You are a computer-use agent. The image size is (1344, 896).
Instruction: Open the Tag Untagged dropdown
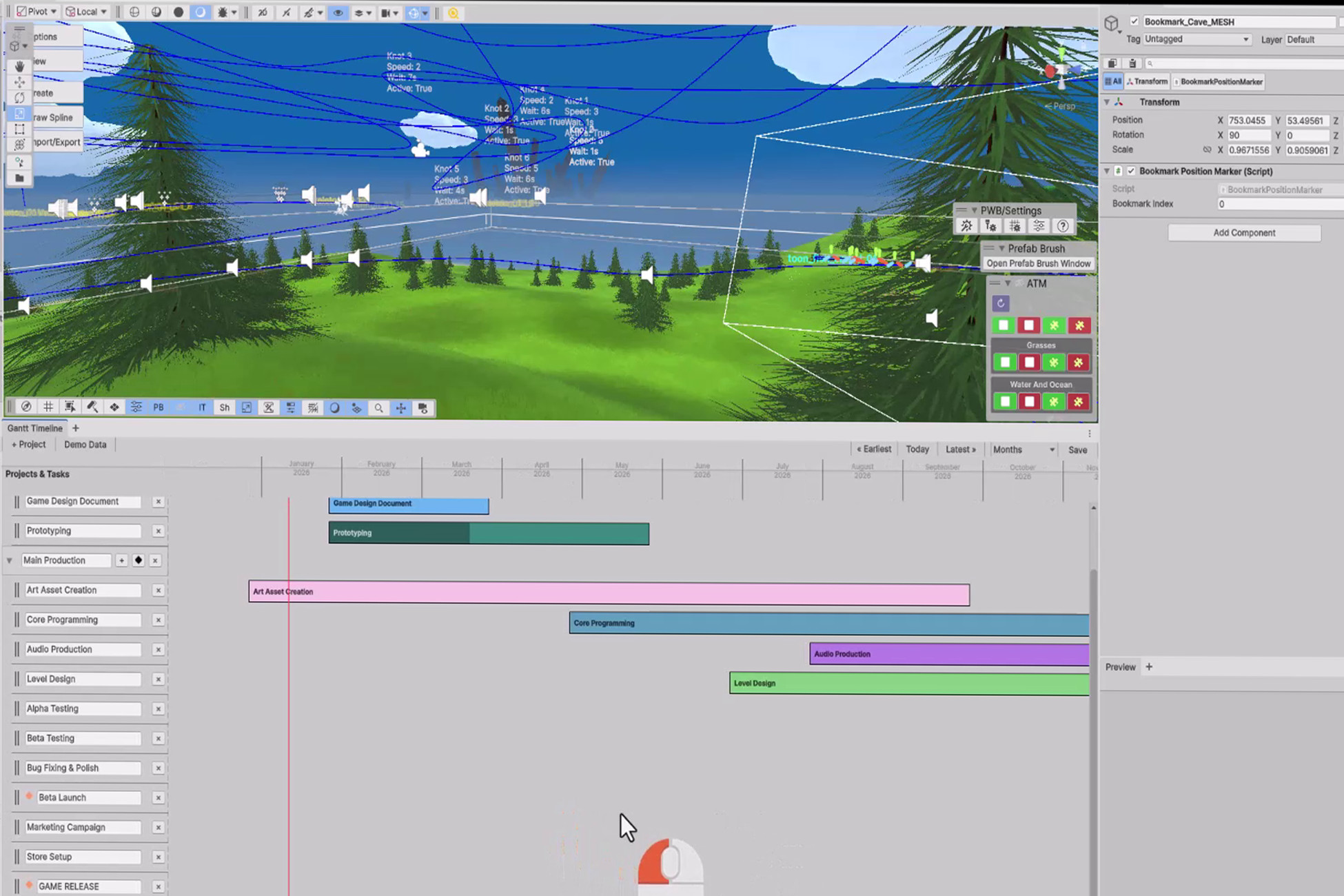(1197, 39)
